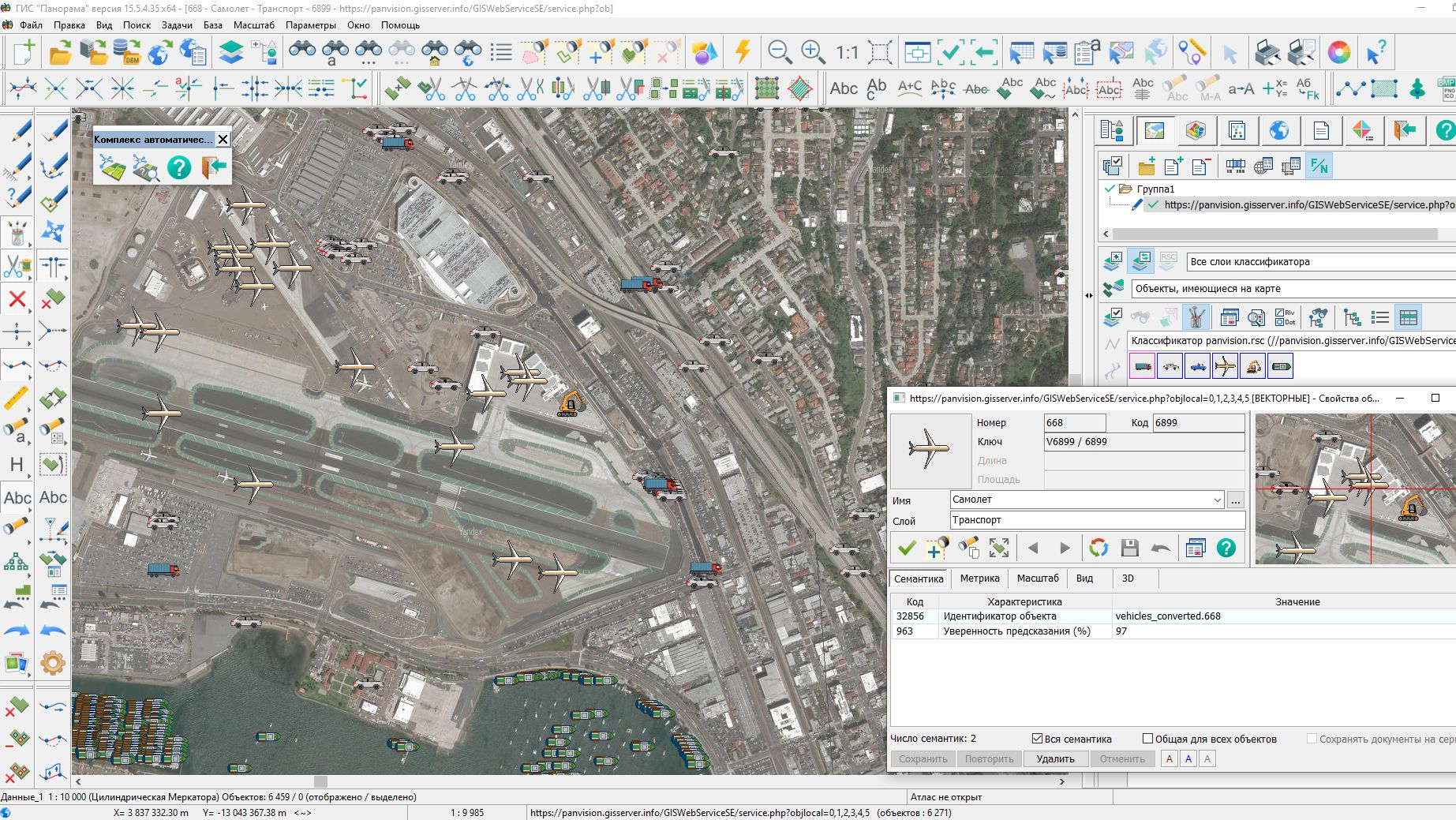The height and width of the screenshot is (820, 1456).
Task: Click the 'Удалить' button
Action: pyautogui.click(x=1055, y=759)
